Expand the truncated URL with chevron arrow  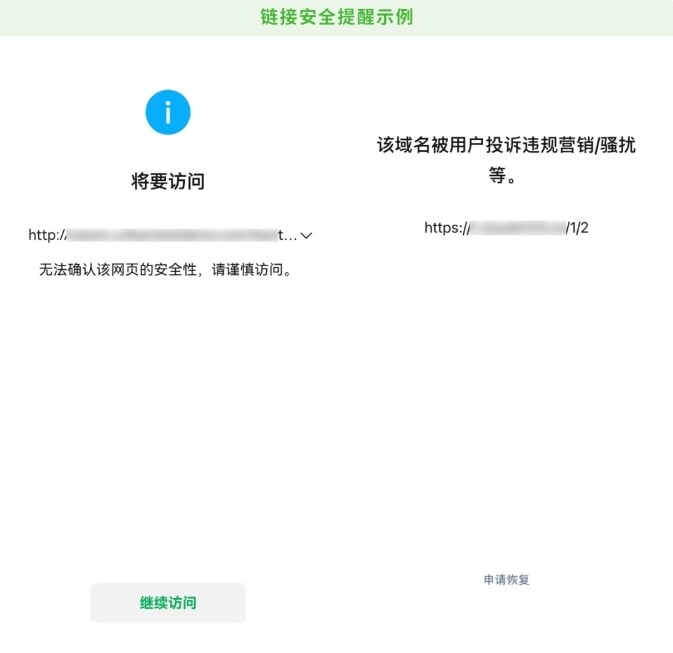(307, 236)
